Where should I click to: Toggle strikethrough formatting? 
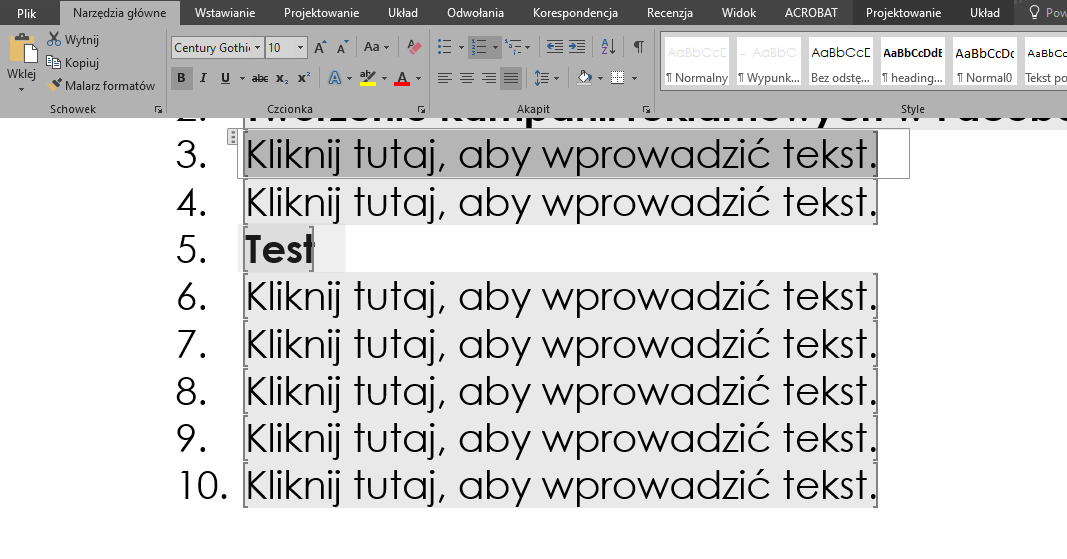pyautogui.click(x=259, y=78)
